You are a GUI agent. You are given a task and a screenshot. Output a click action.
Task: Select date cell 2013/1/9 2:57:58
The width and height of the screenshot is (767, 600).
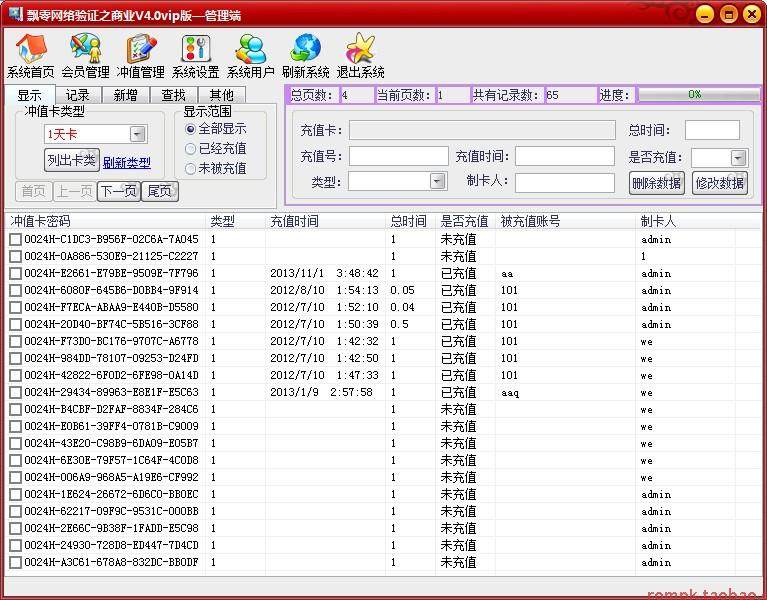point(321,392)
